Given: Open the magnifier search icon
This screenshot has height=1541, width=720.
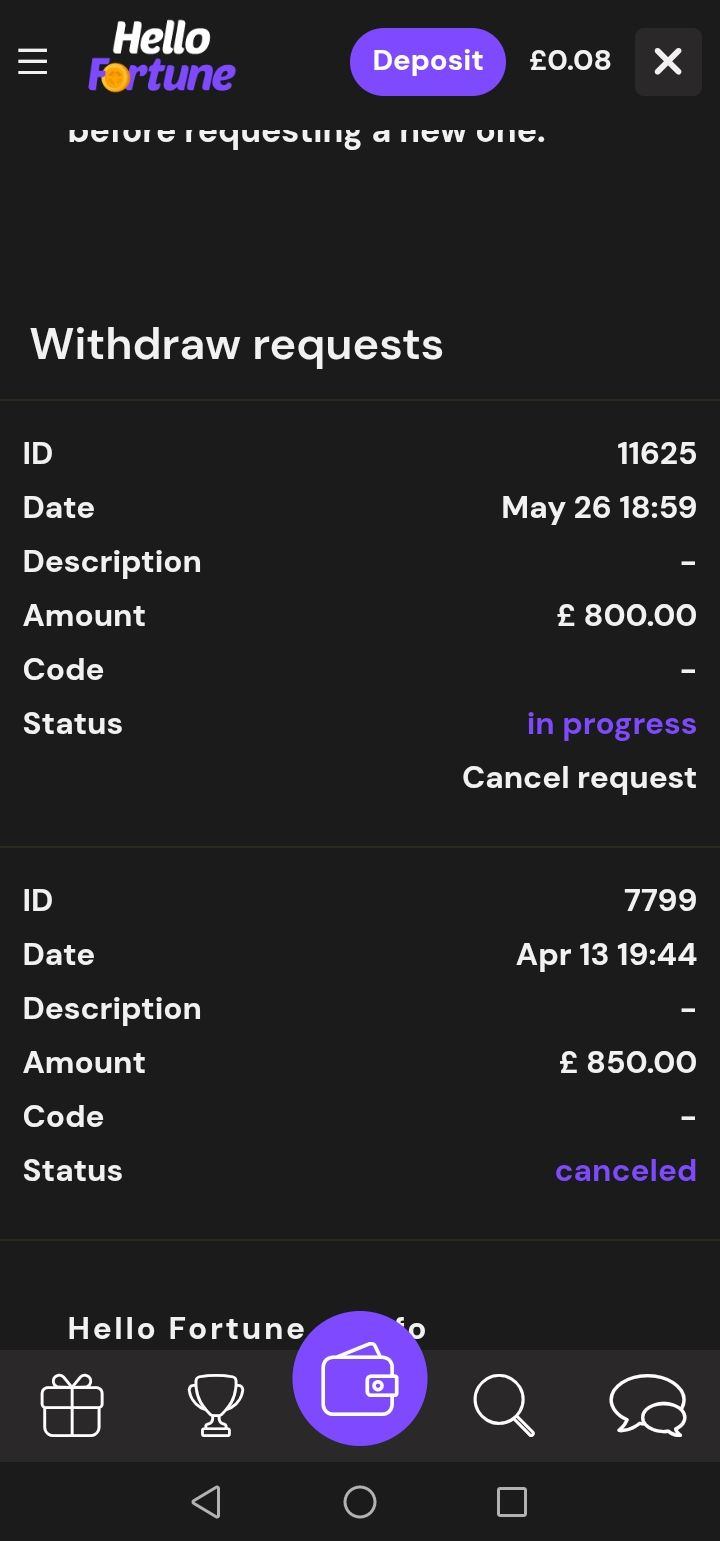Looking at the screenshot, I should [x=503, y=1405].
